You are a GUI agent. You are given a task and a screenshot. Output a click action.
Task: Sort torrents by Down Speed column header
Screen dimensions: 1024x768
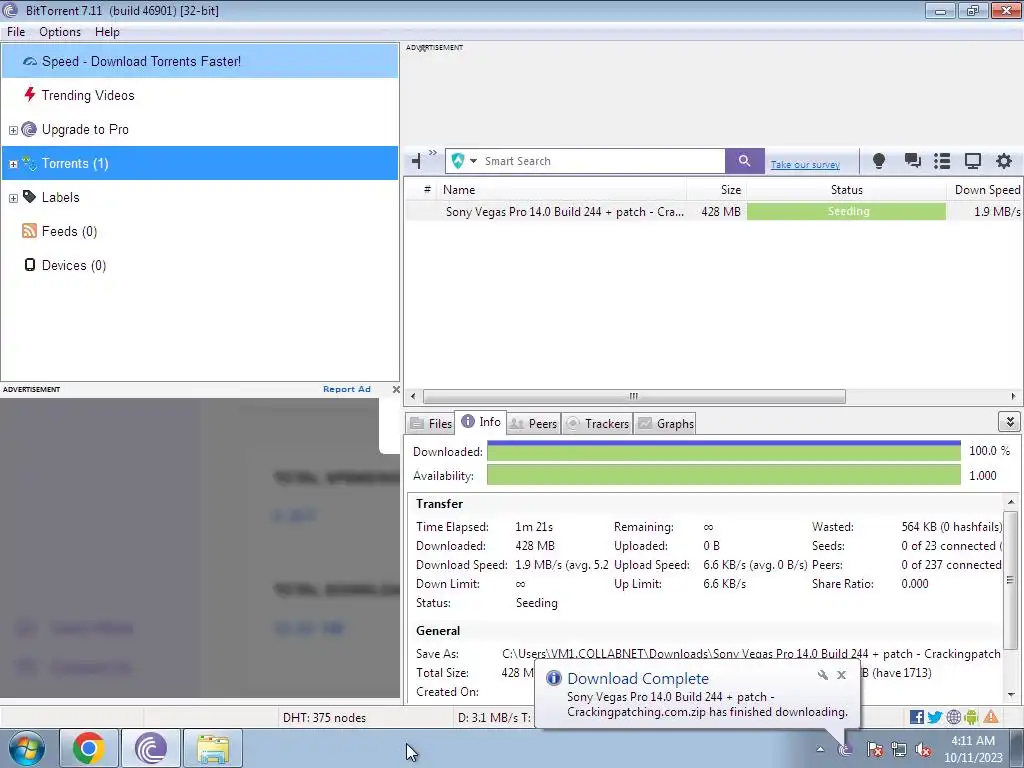click(x=985, y=189)
